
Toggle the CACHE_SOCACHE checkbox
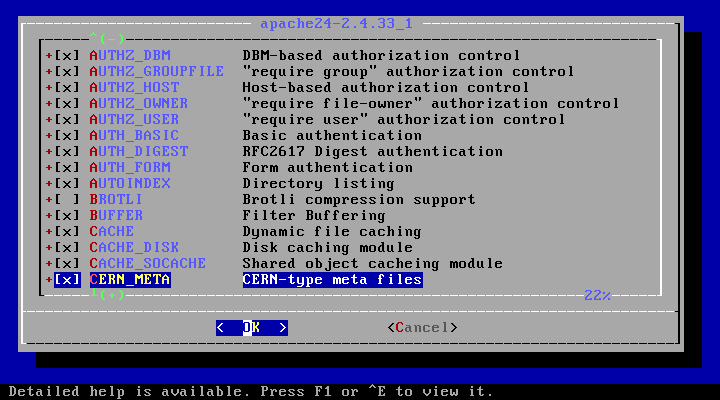67,264
